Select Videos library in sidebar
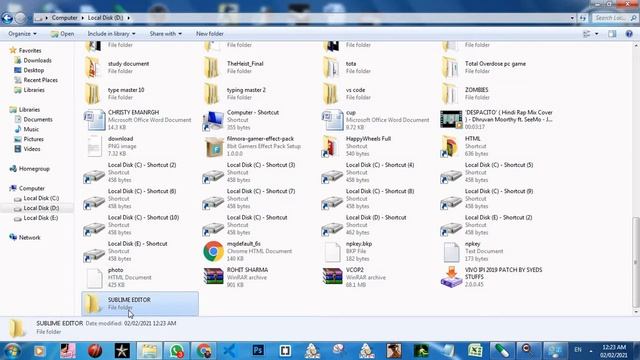Image resolution: width=640 pixels, height=360 pixels. (32, 149)
